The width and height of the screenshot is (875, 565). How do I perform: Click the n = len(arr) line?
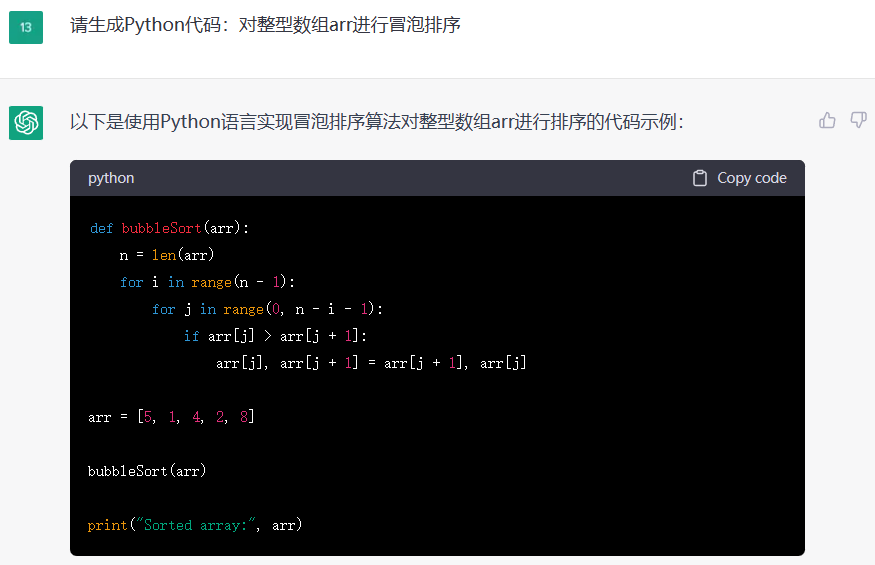tap(167, 255)
